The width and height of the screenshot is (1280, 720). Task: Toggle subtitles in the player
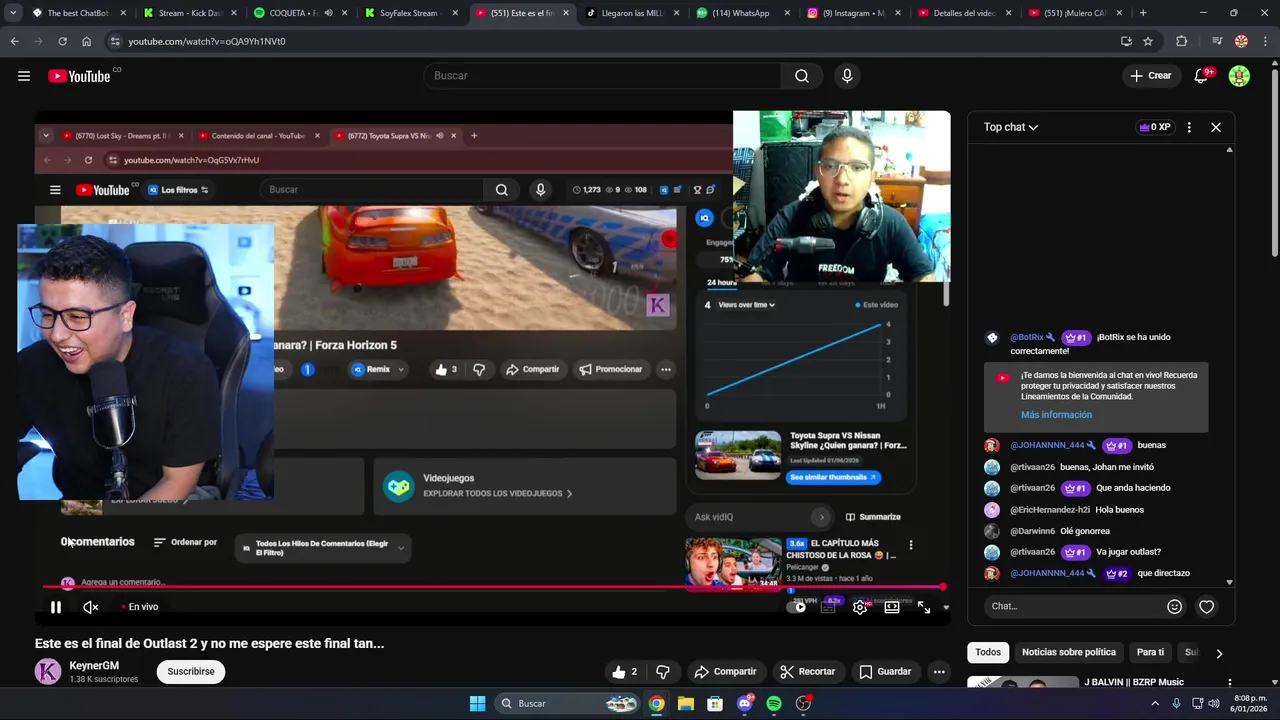(828, 607)
